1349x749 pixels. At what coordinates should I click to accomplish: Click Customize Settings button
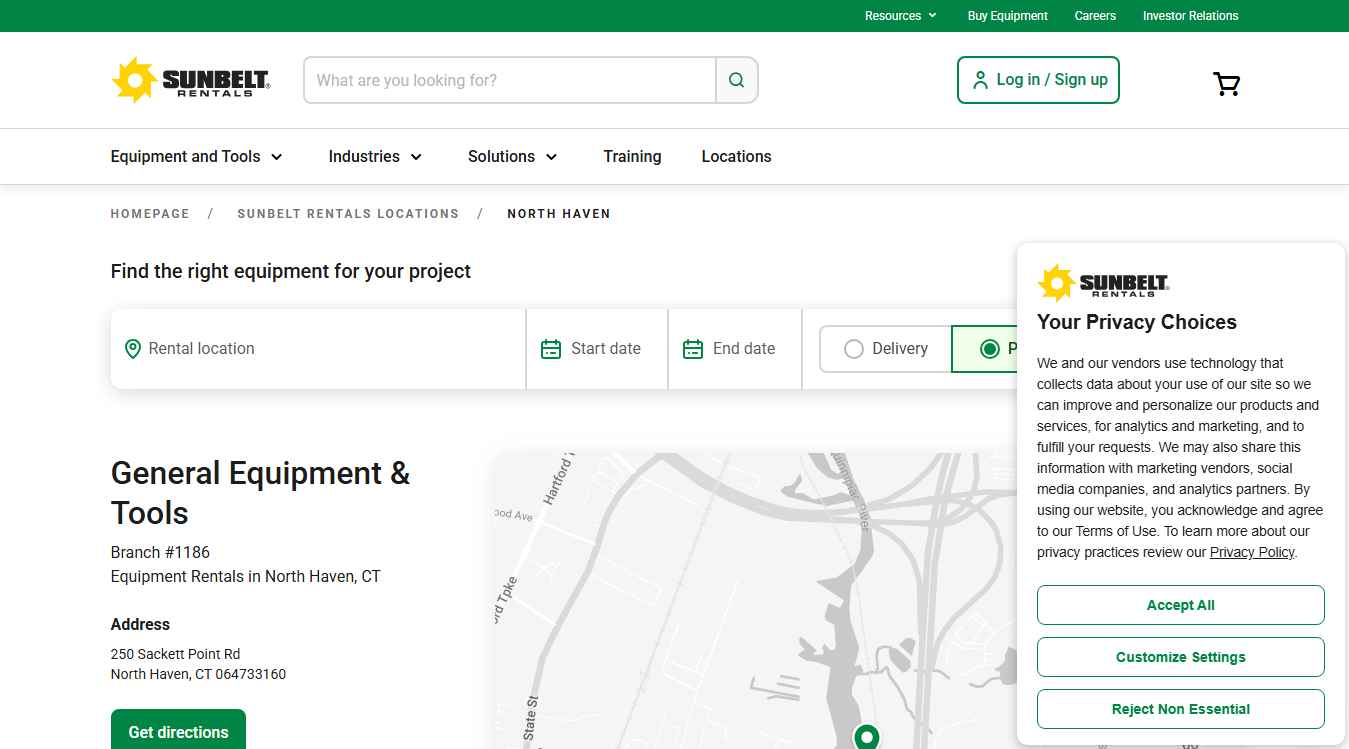click(x=1181, y=657)
